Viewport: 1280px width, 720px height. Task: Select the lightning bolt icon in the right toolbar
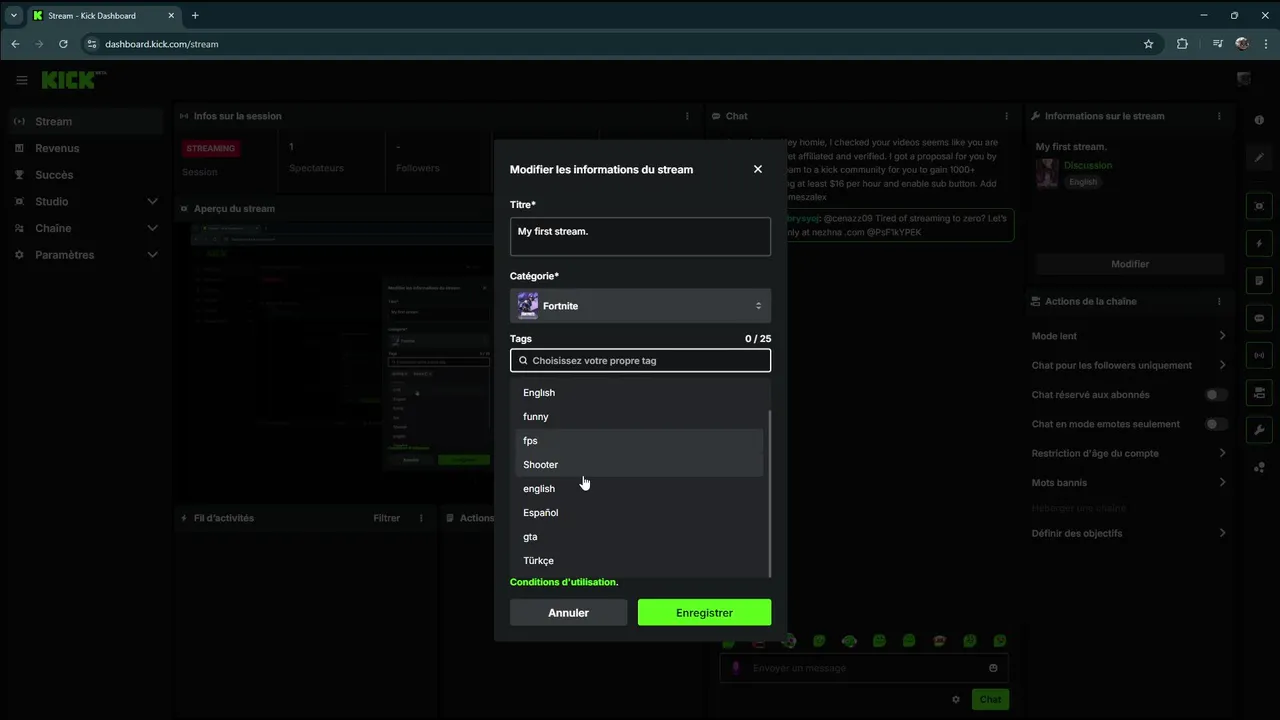pos(1259,244)
